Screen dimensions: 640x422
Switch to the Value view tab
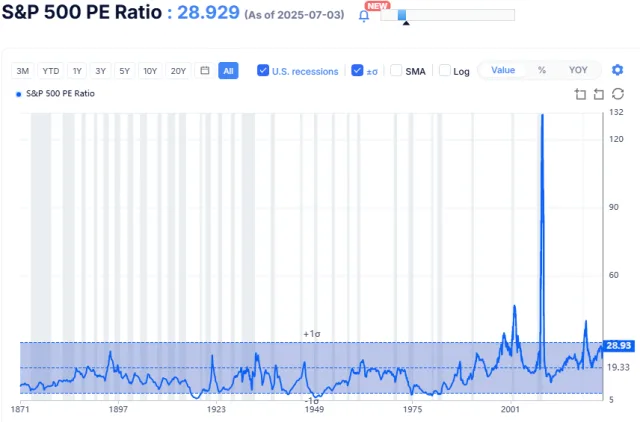click(x=503, y=70)
